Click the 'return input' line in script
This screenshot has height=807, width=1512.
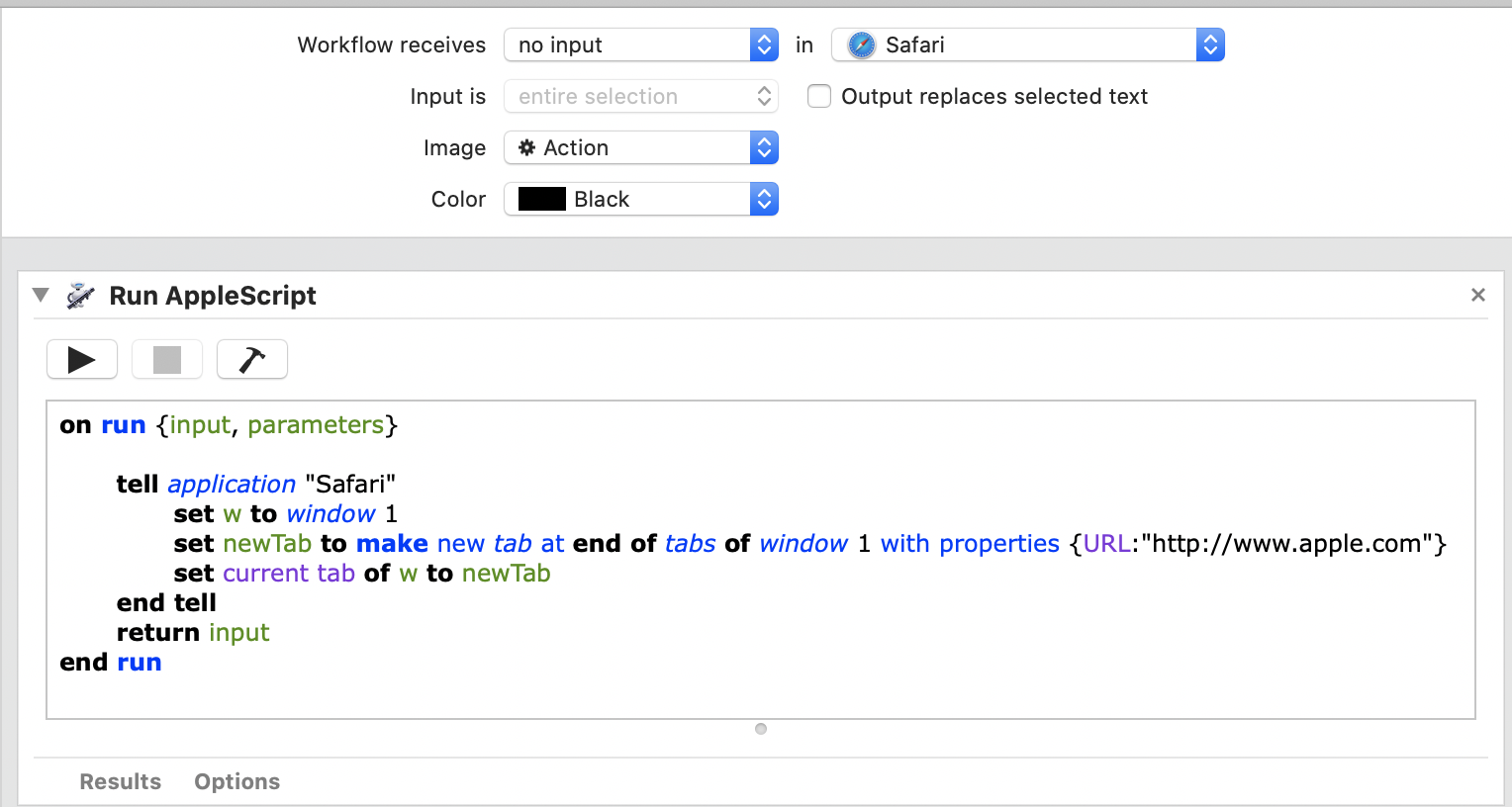193,632
